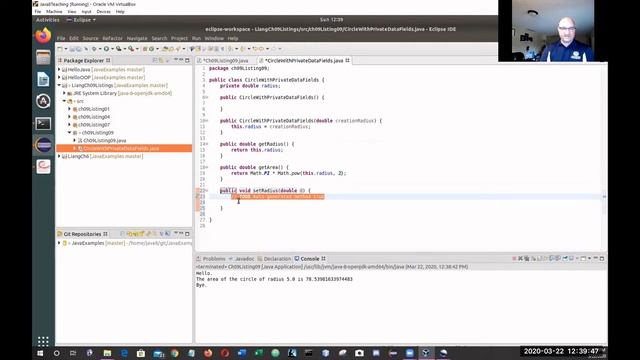Click the Save toolbar icon
The height and width of the screenshot is (360, 640).
pos(71,49)
